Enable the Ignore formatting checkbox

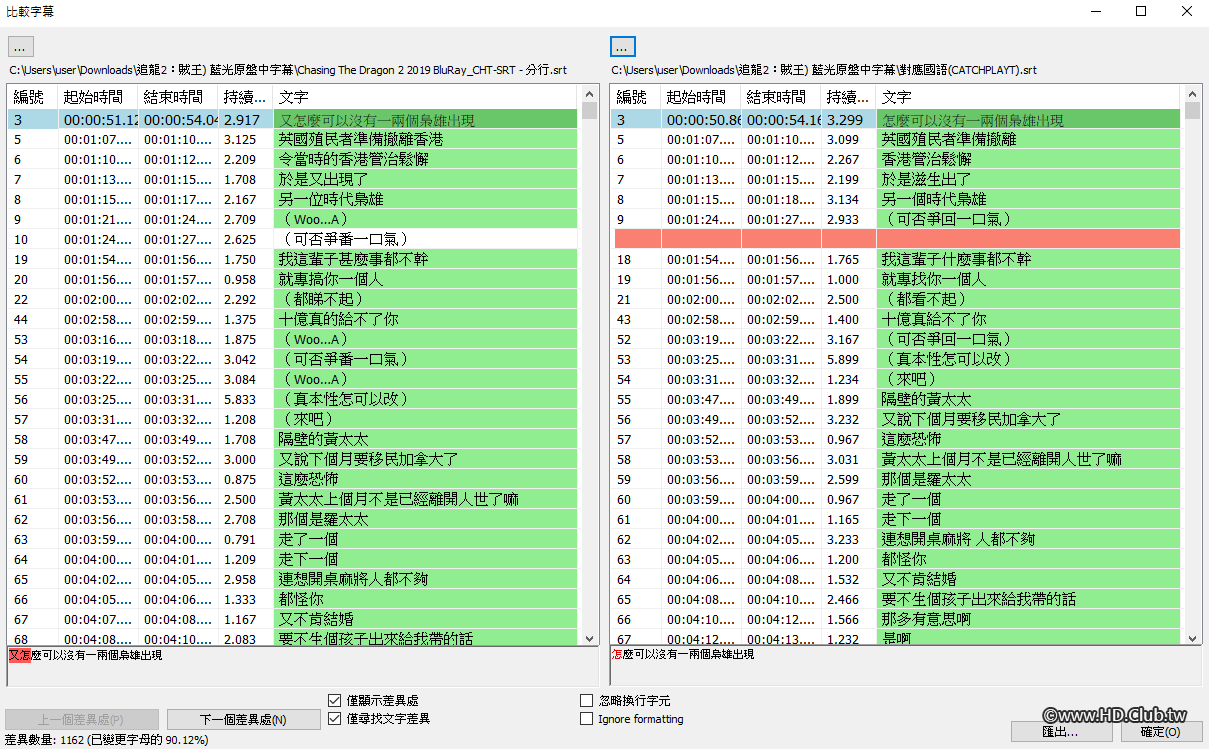[x=587, y=719]
